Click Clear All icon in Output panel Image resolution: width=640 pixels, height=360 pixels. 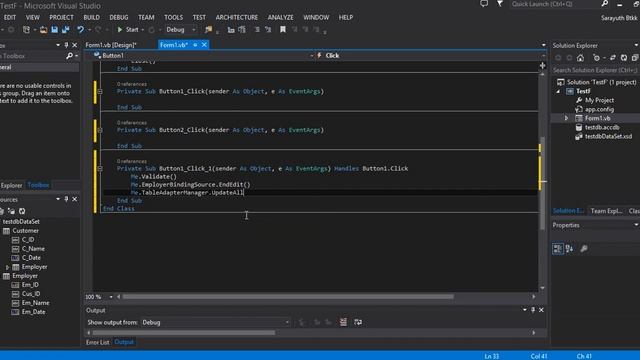[343, 322]
